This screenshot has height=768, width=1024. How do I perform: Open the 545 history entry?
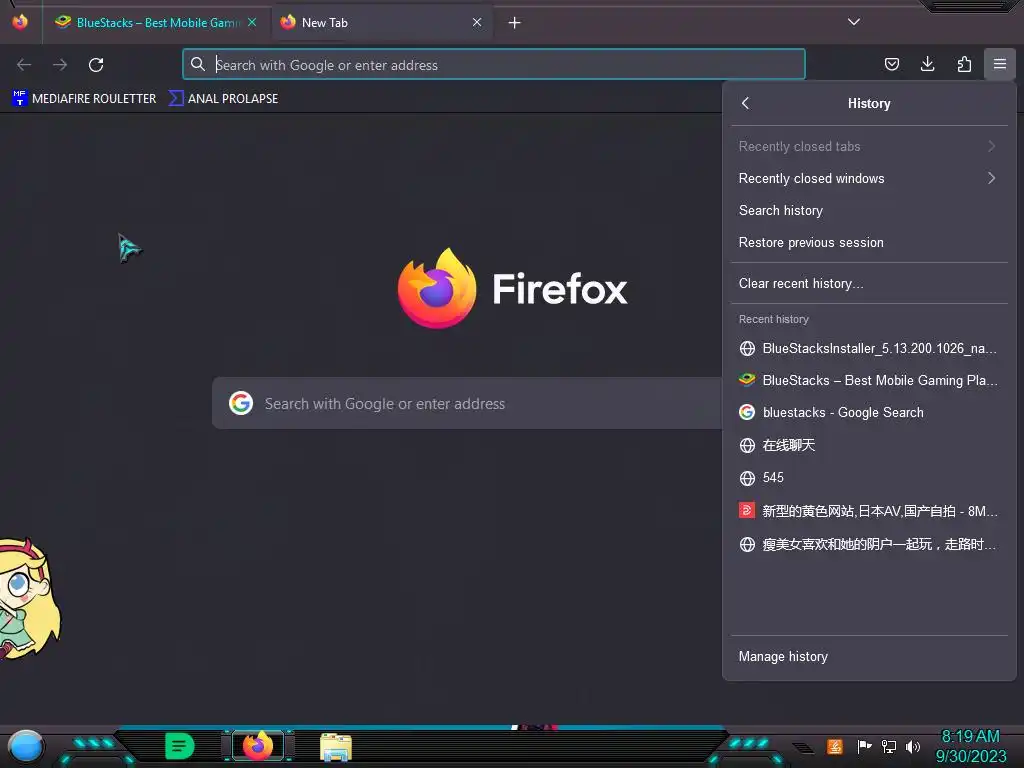(869, 477)
